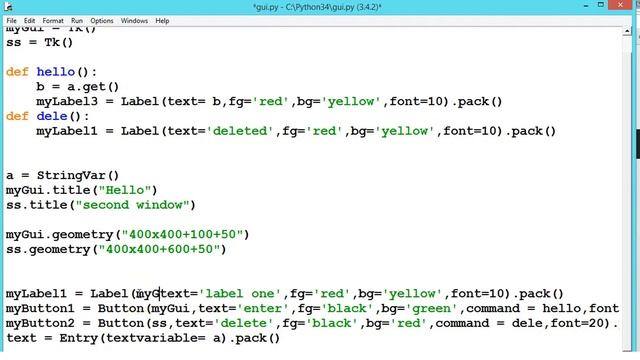Minimize the gui.py window
The image size is (640, 360).
586,5
